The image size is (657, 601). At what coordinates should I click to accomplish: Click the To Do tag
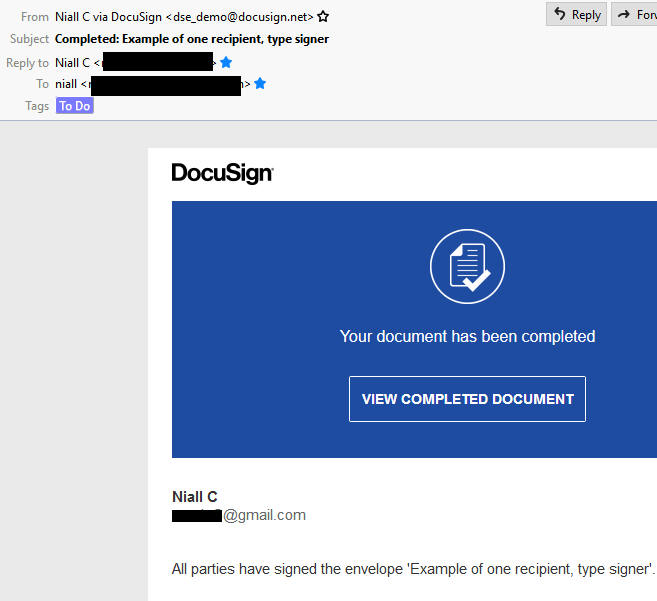click(75, 106)
